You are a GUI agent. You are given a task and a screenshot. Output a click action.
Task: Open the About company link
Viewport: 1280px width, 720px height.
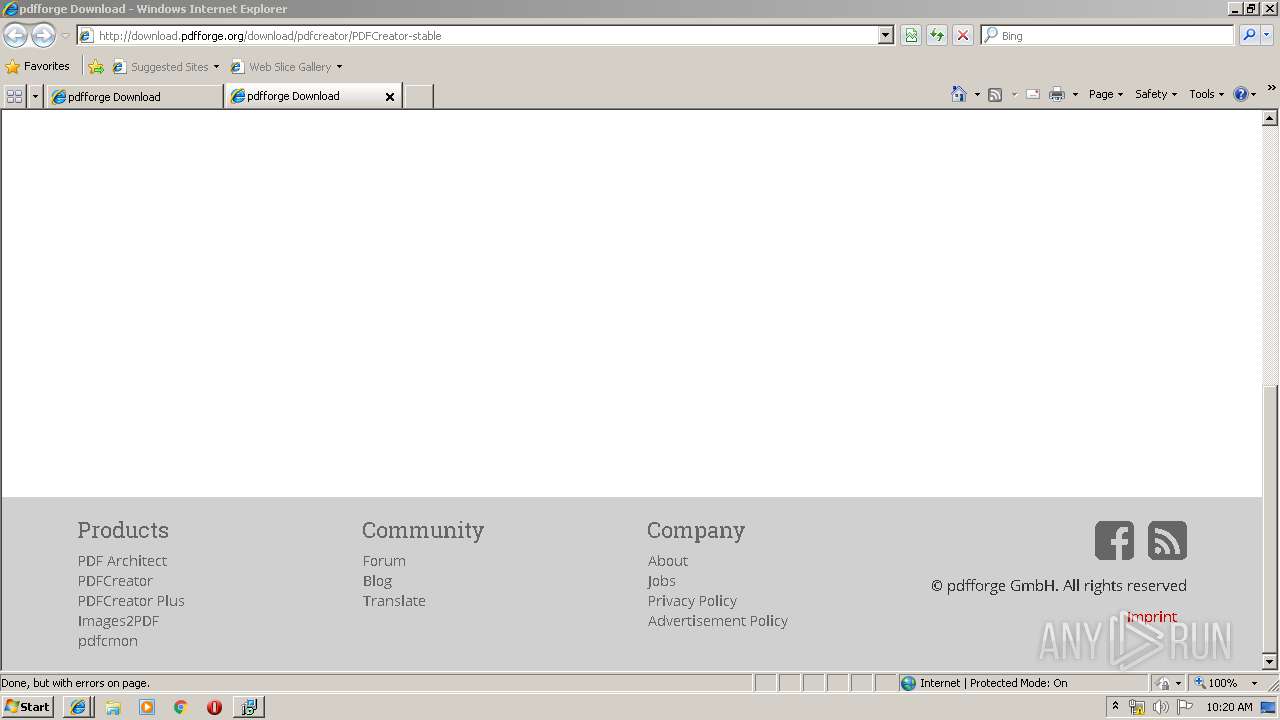[x=668, y=561]
